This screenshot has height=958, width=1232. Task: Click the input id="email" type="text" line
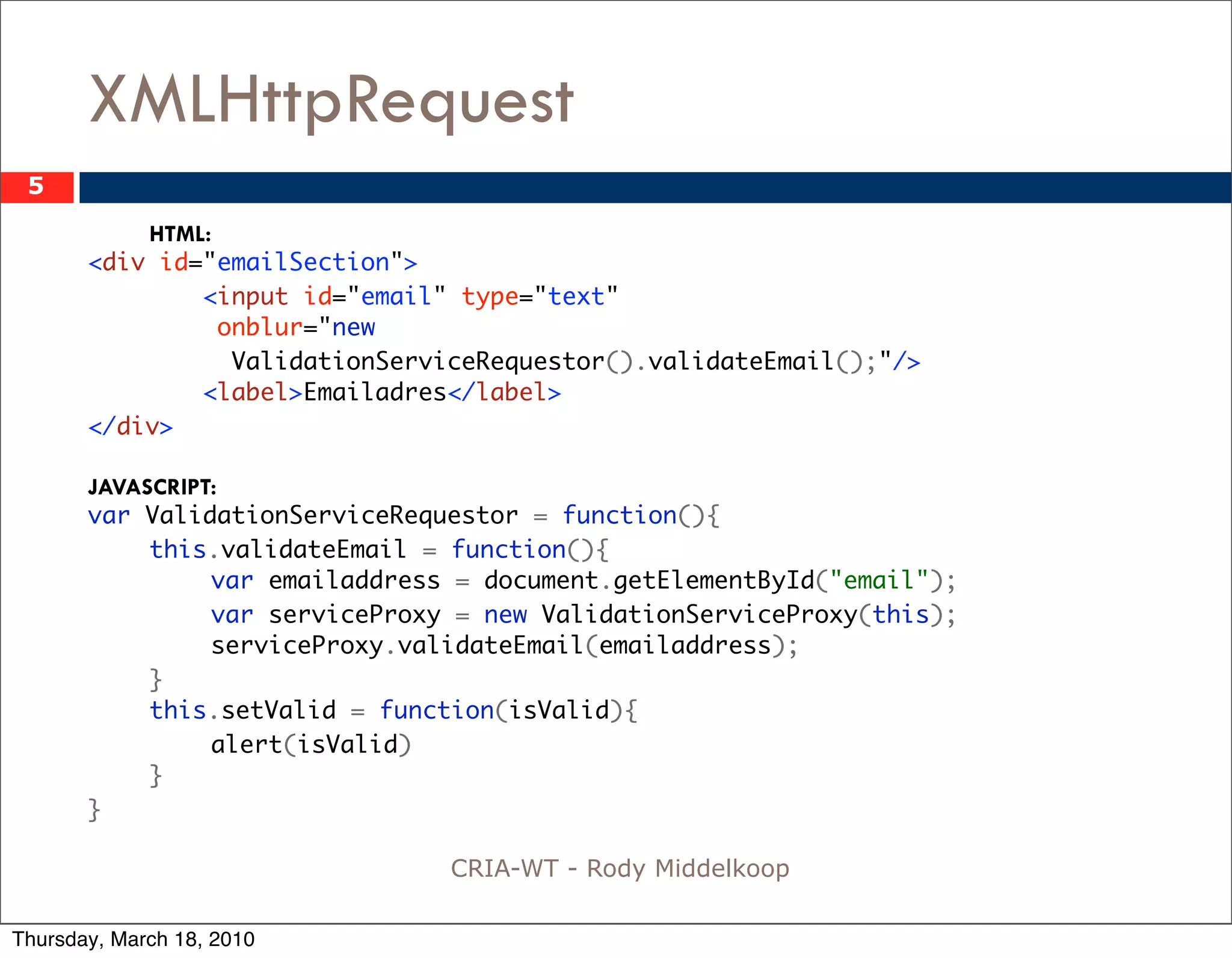tap(410, 297)
